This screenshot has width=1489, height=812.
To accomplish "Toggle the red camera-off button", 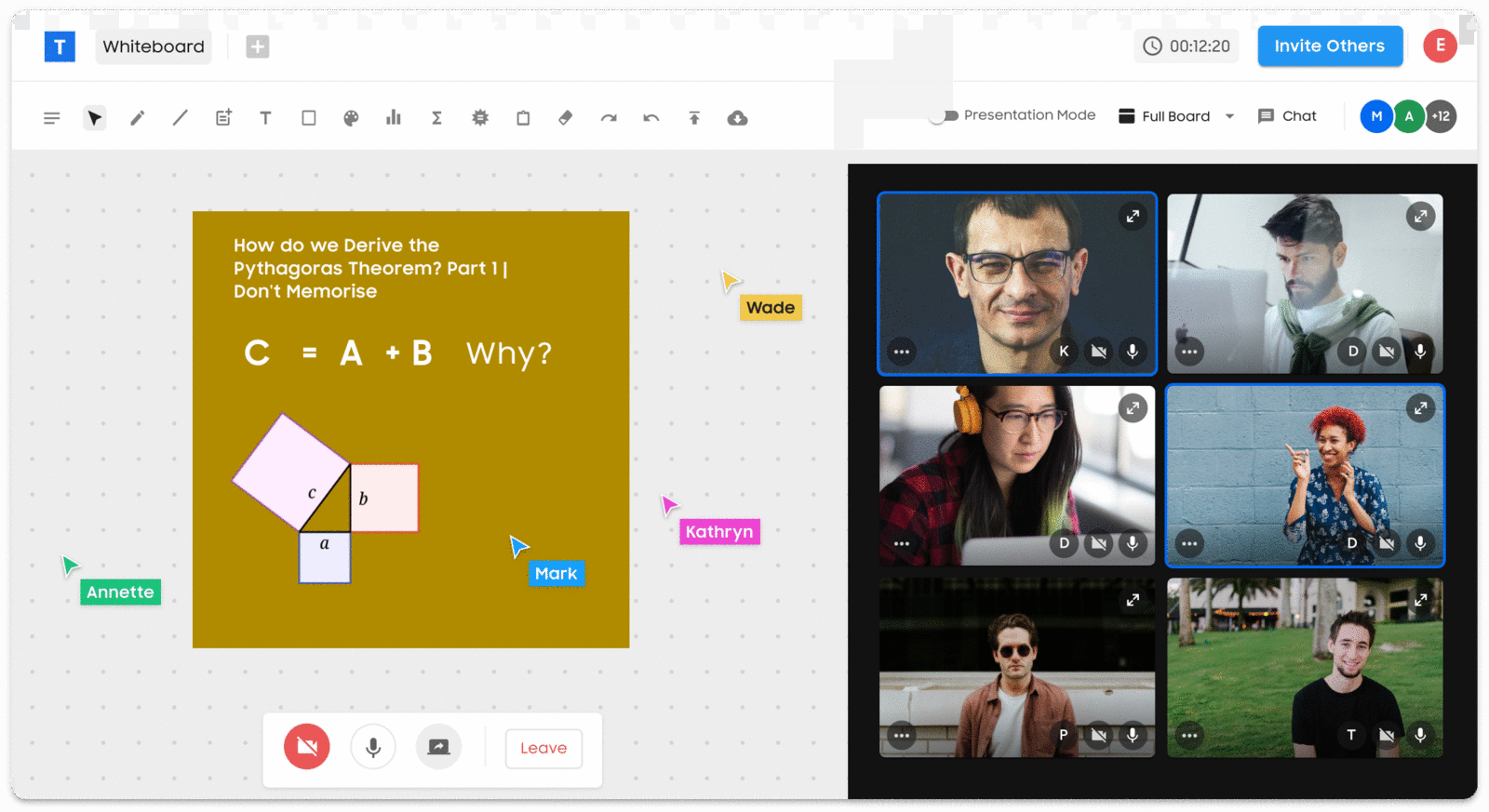I will coord(307,747).
